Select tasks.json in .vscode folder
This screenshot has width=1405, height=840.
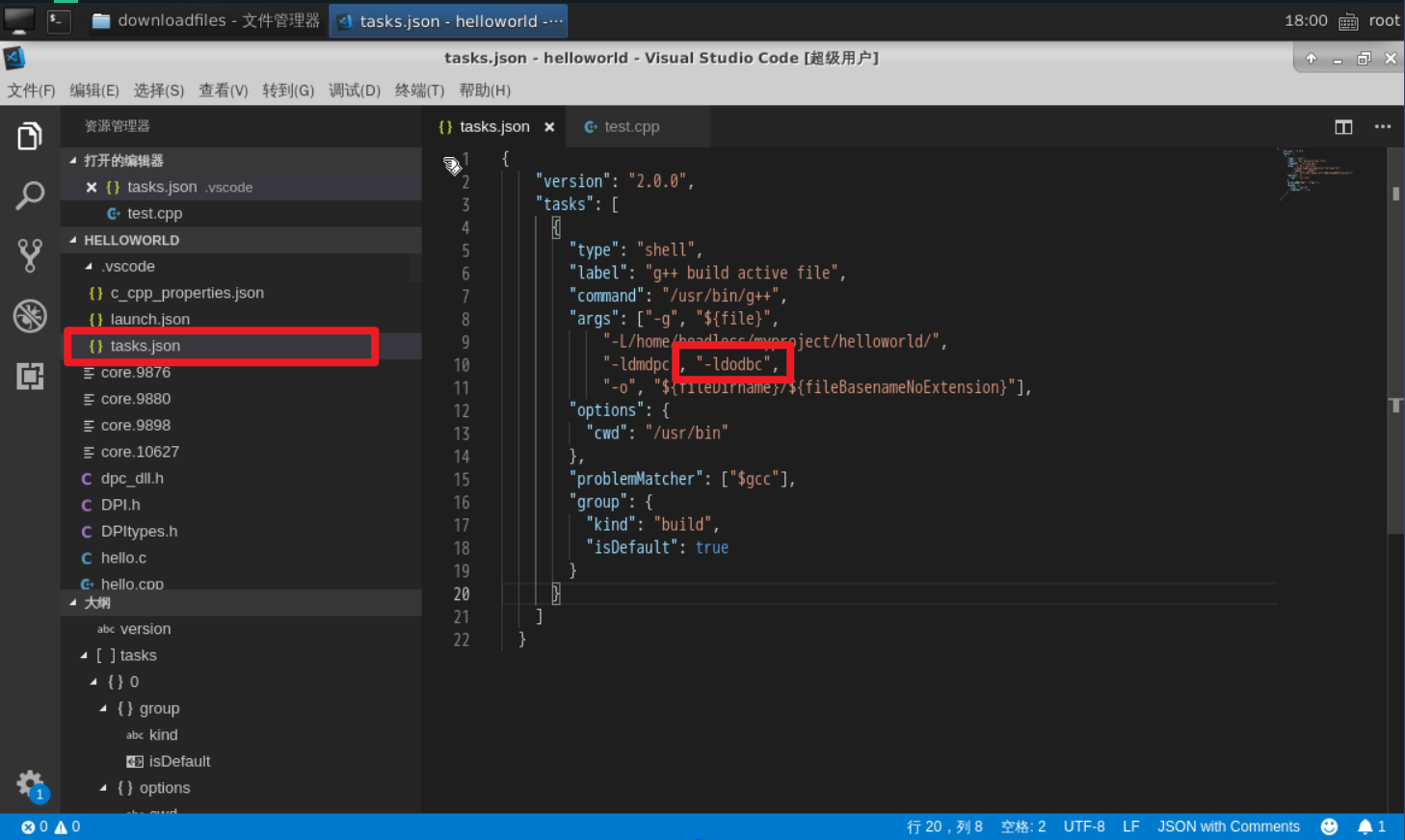(241, 346)
